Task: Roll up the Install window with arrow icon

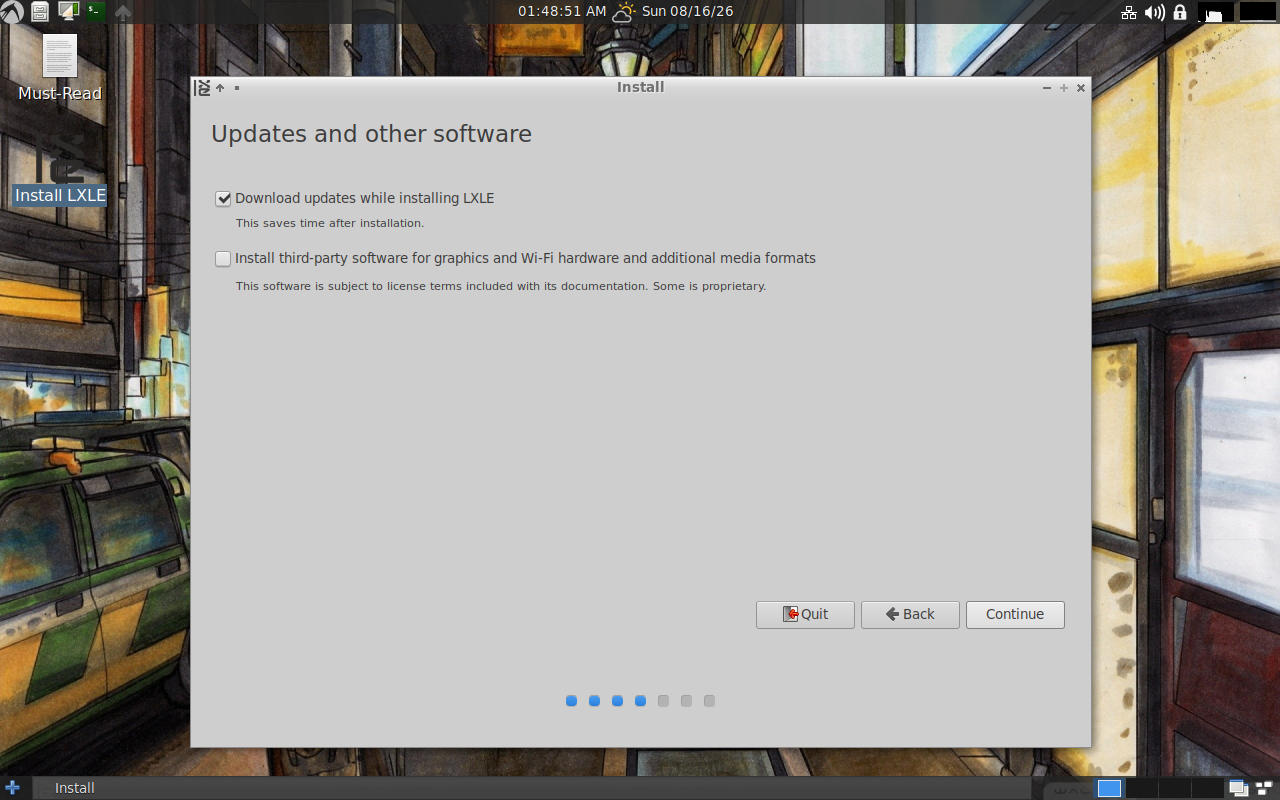Action: 220,88
